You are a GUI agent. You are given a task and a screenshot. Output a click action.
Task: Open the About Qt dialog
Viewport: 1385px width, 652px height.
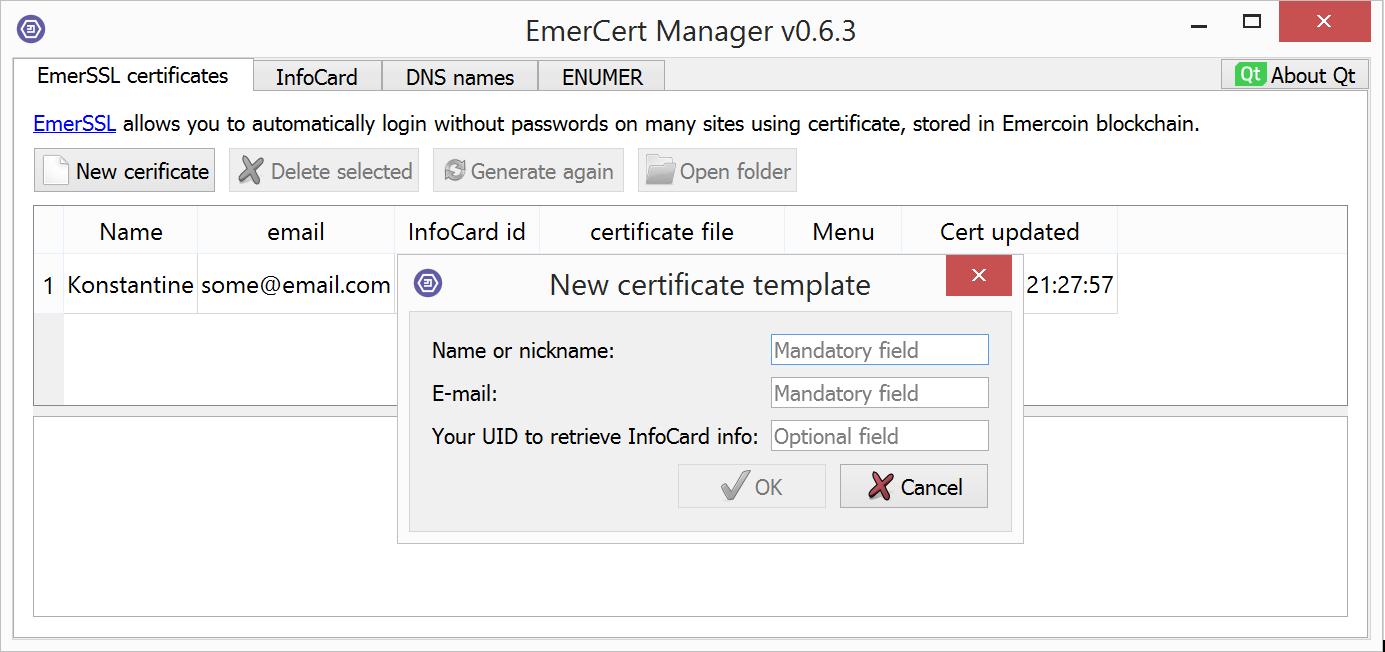[1295, 75]
